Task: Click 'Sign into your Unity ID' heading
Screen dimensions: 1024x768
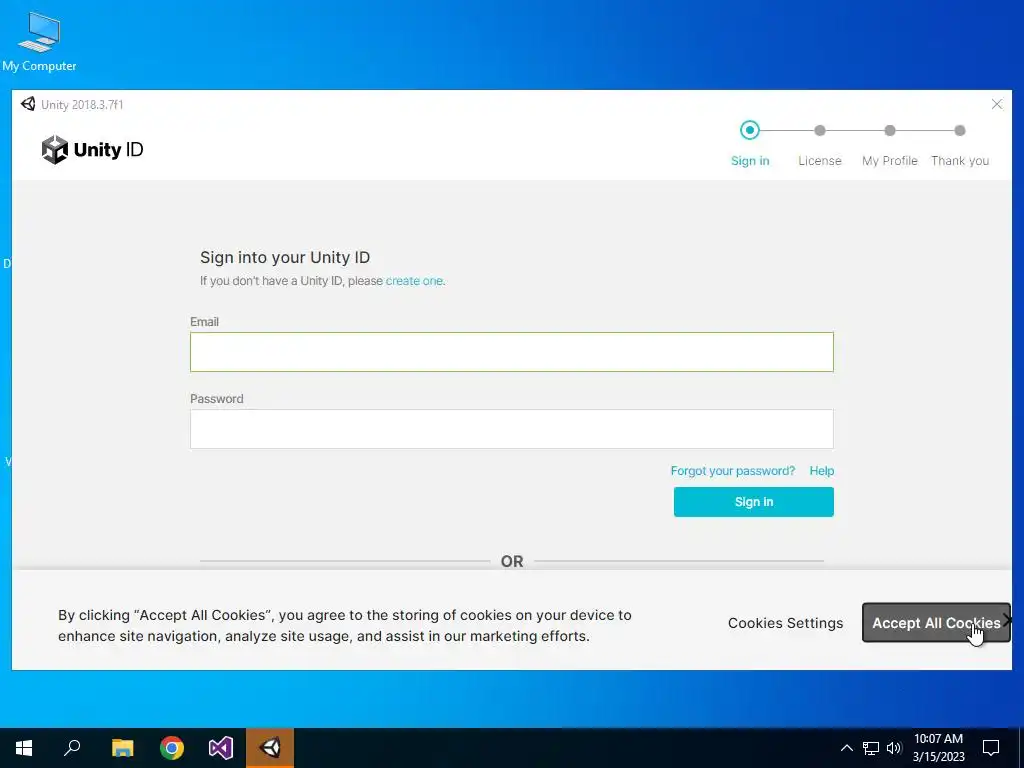Action: tap(285, 257)
